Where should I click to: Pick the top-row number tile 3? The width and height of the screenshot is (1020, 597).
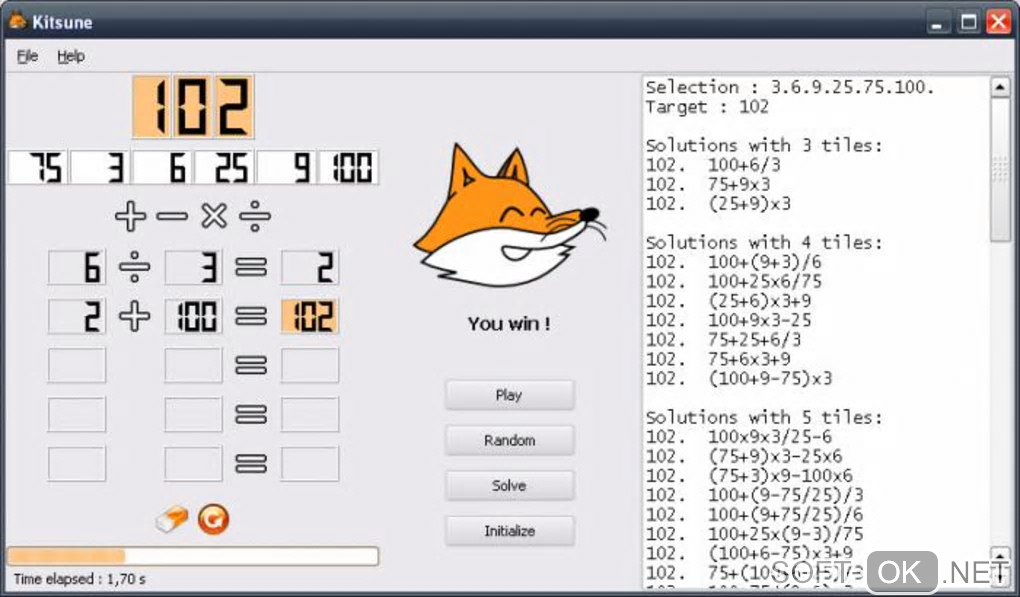coord(100,167)
